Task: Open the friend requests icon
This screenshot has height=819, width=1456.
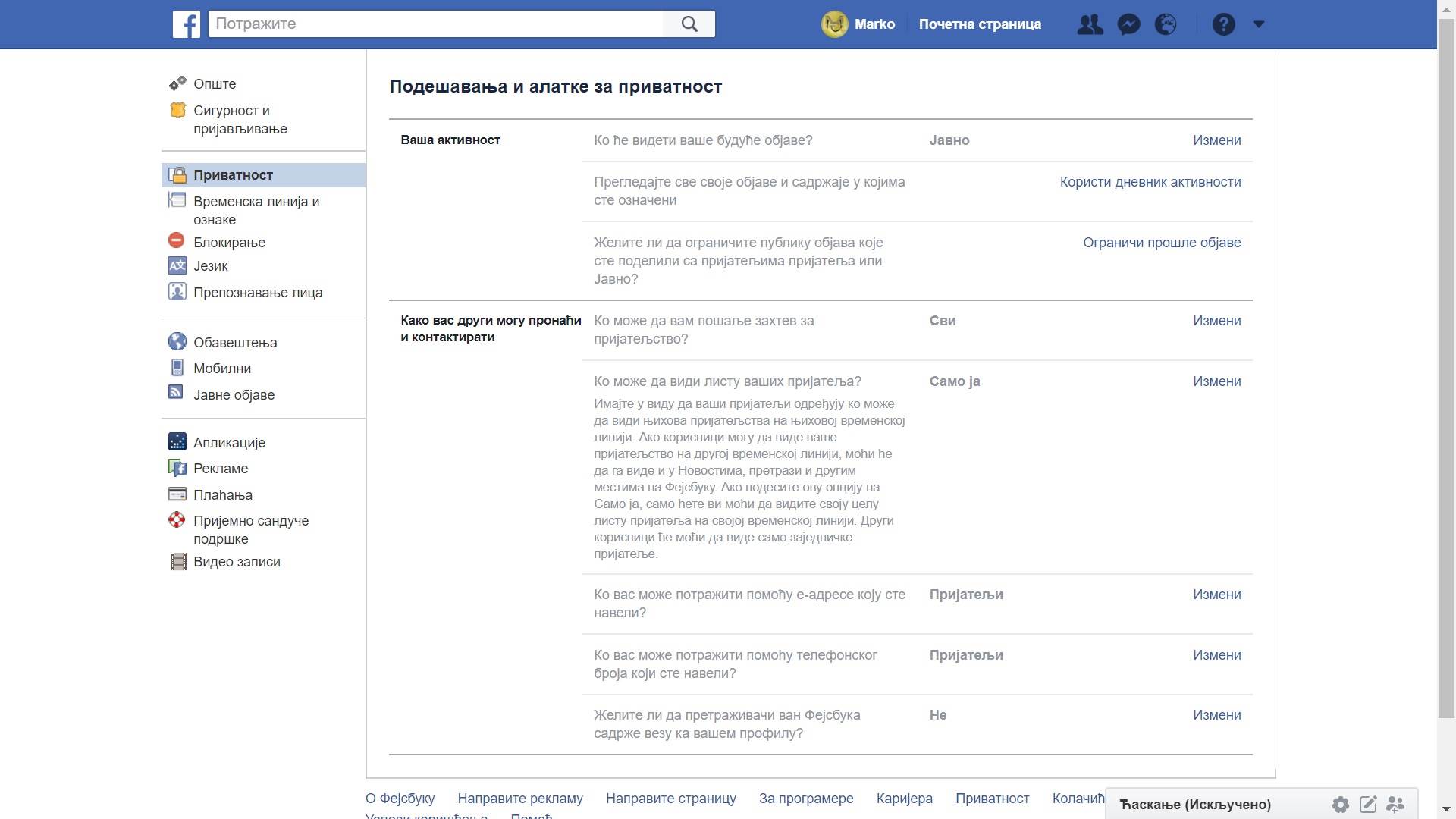Action: point(1090,24)
